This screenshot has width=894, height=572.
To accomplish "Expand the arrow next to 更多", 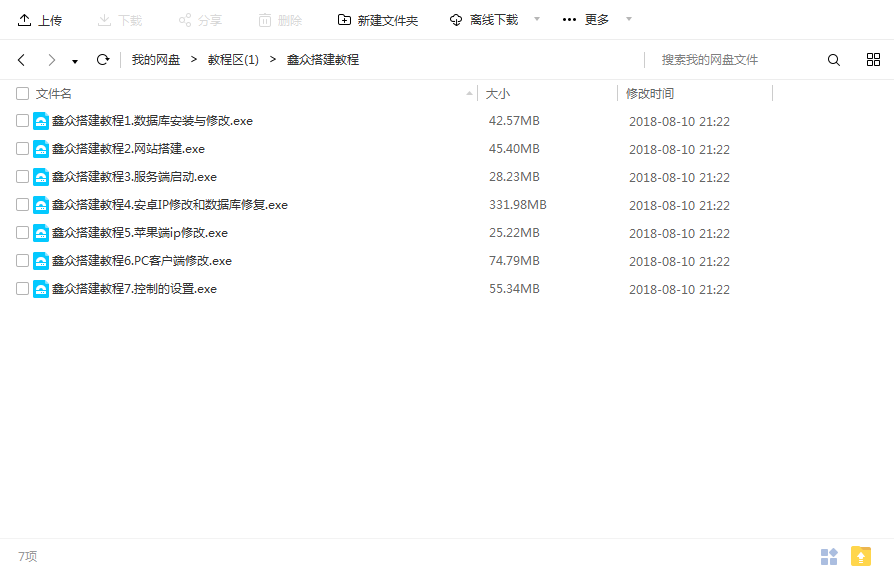I will tap(629, 19).
